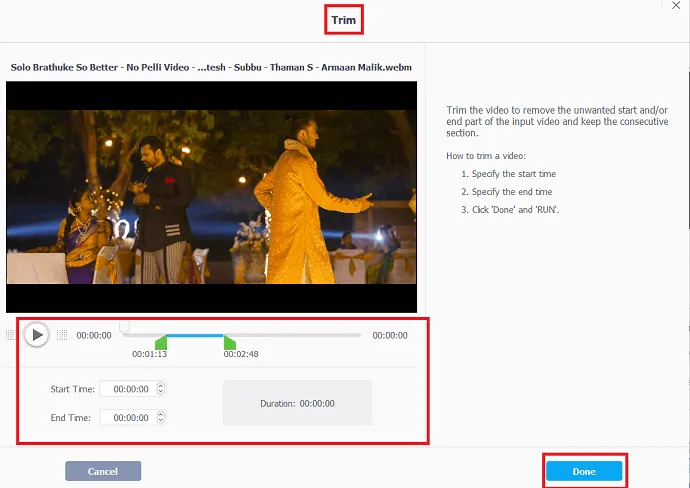Click the blue selected segment of the timeline

point(195,335)
